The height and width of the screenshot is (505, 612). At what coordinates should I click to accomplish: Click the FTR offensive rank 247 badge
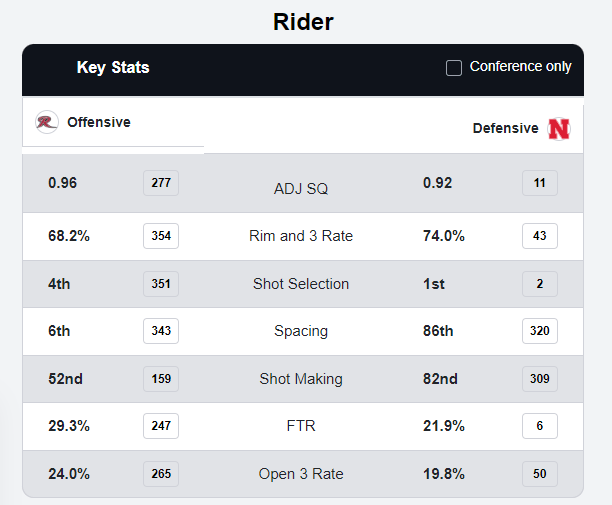point(160,426)
